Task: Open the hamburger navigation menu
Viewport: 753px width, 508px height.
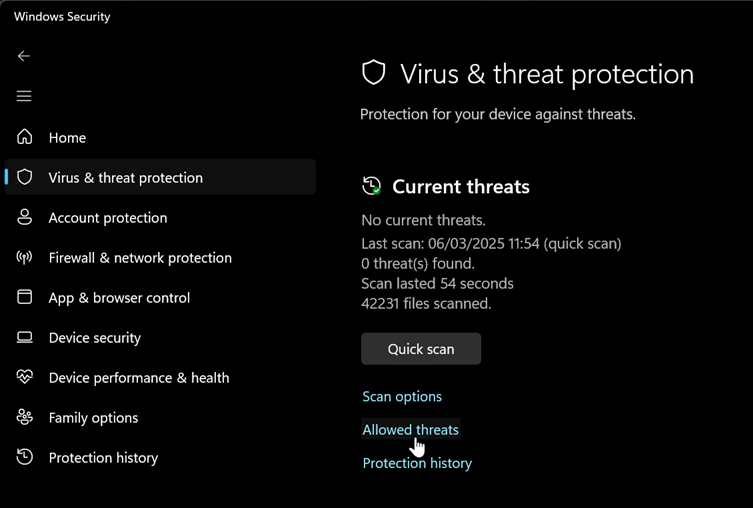Action: [24, 96]
